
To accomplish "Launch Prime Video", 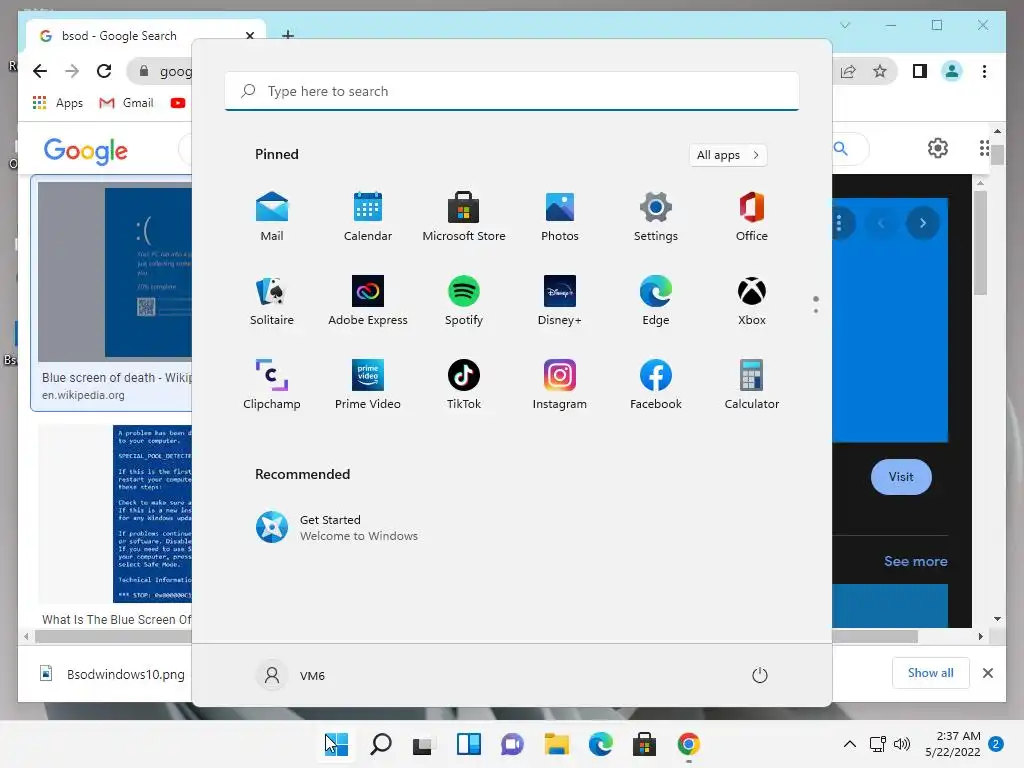I will click(x=368, y=385).
